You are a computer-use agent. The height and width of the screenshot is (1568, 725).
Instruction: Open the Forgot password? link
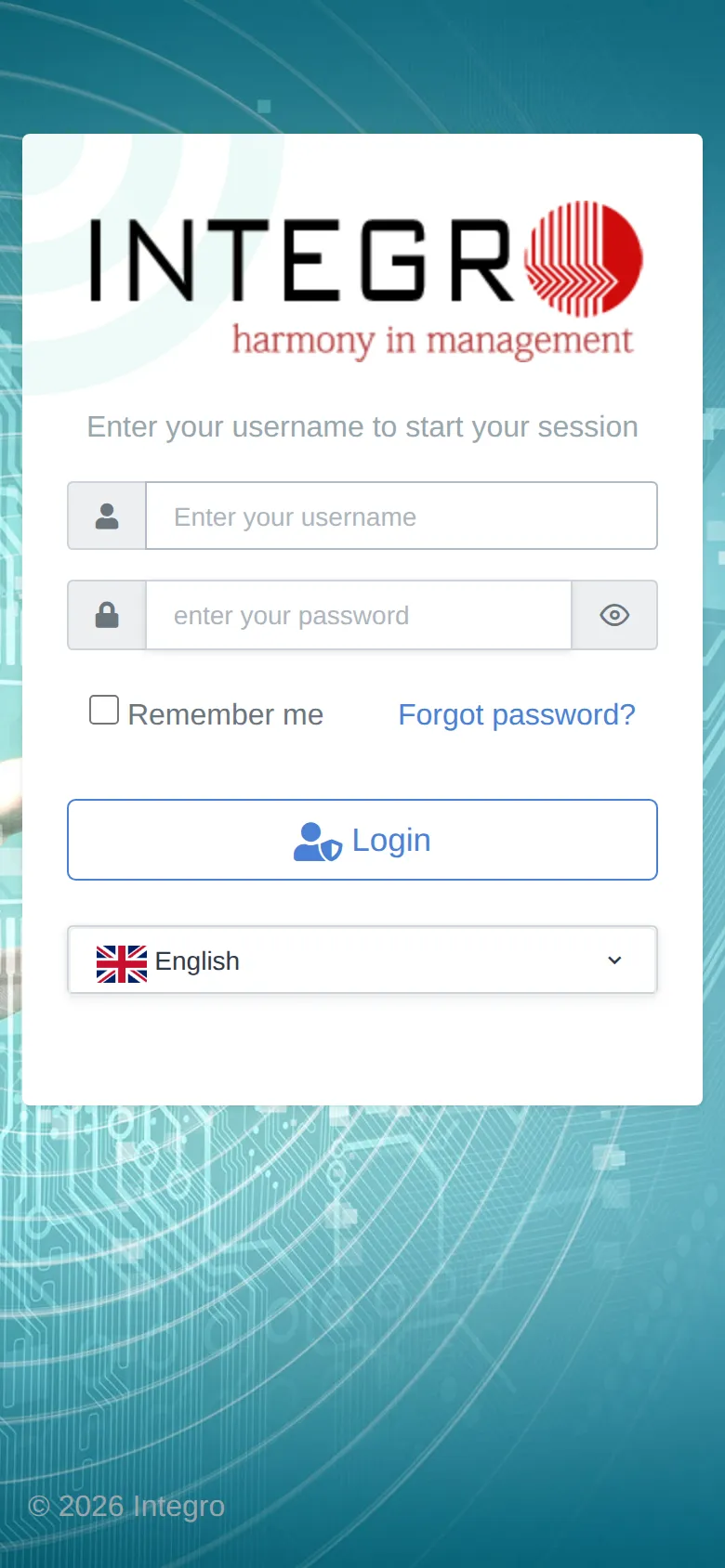click(517, 714)
